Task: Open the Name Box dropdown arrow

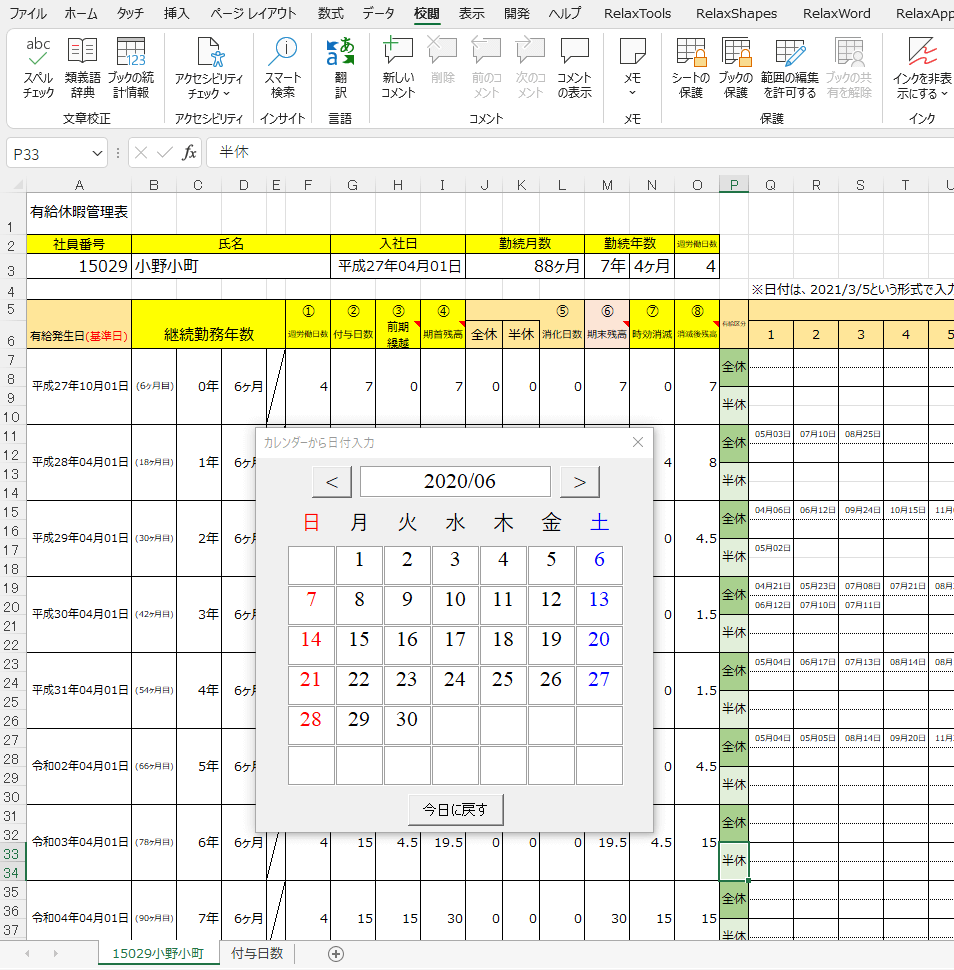Action: pyautogui.click(x=97, y=153)
